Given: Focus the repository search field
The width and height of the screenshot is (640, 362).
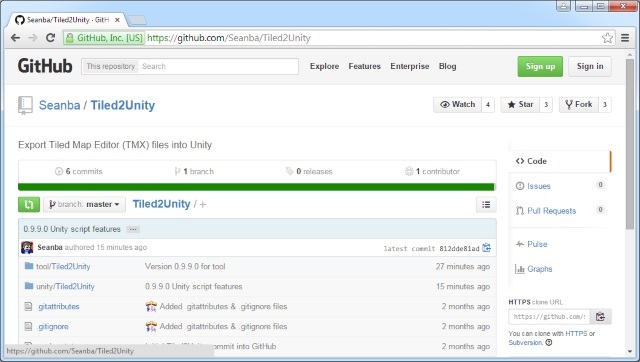Looking at the screenshot, I should point(218,67).
